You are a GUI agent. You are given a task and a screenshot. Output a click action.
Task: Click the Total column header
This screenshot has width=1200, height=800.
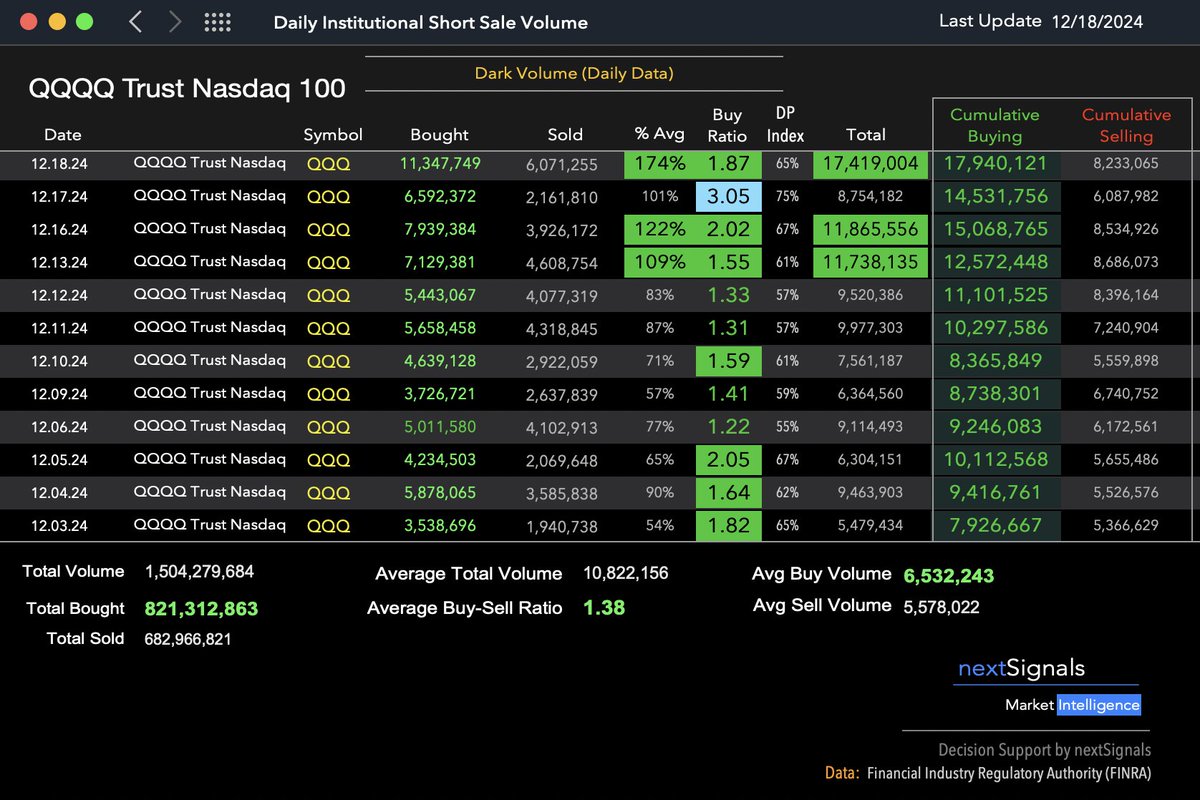coord(865,134)
